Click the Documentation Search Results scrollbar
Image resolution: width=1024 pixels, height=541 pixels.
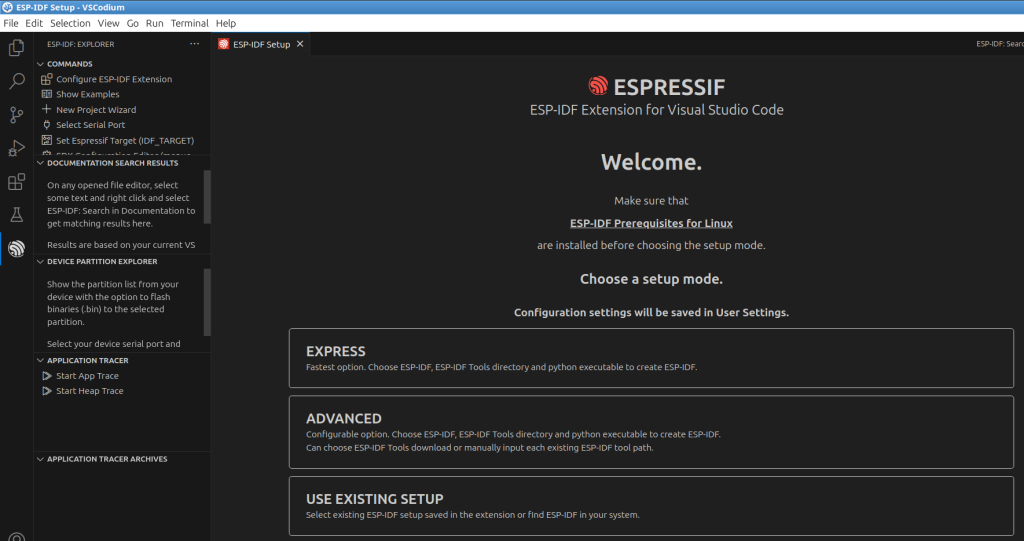pos(207,195)
